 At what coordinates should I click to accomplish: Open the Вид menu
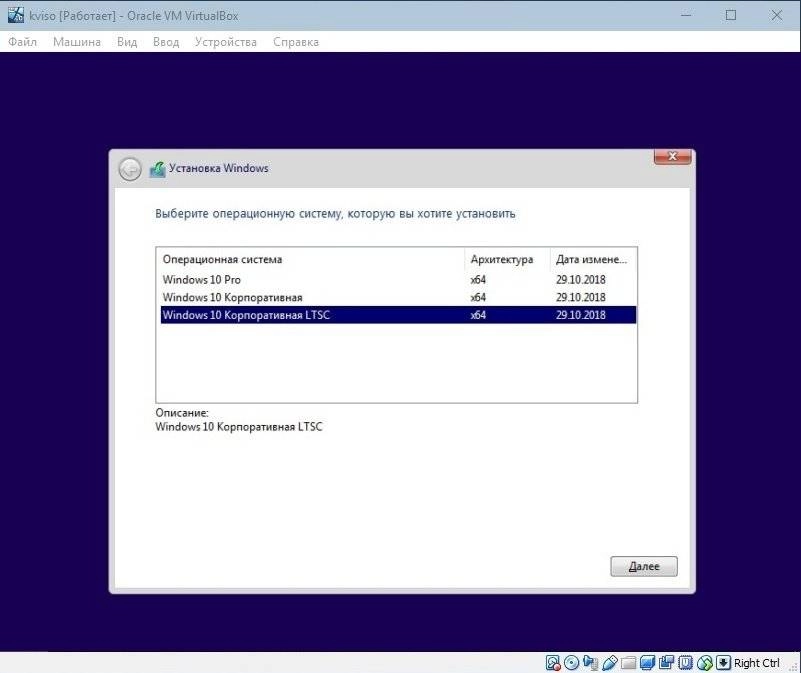[127, 42]
